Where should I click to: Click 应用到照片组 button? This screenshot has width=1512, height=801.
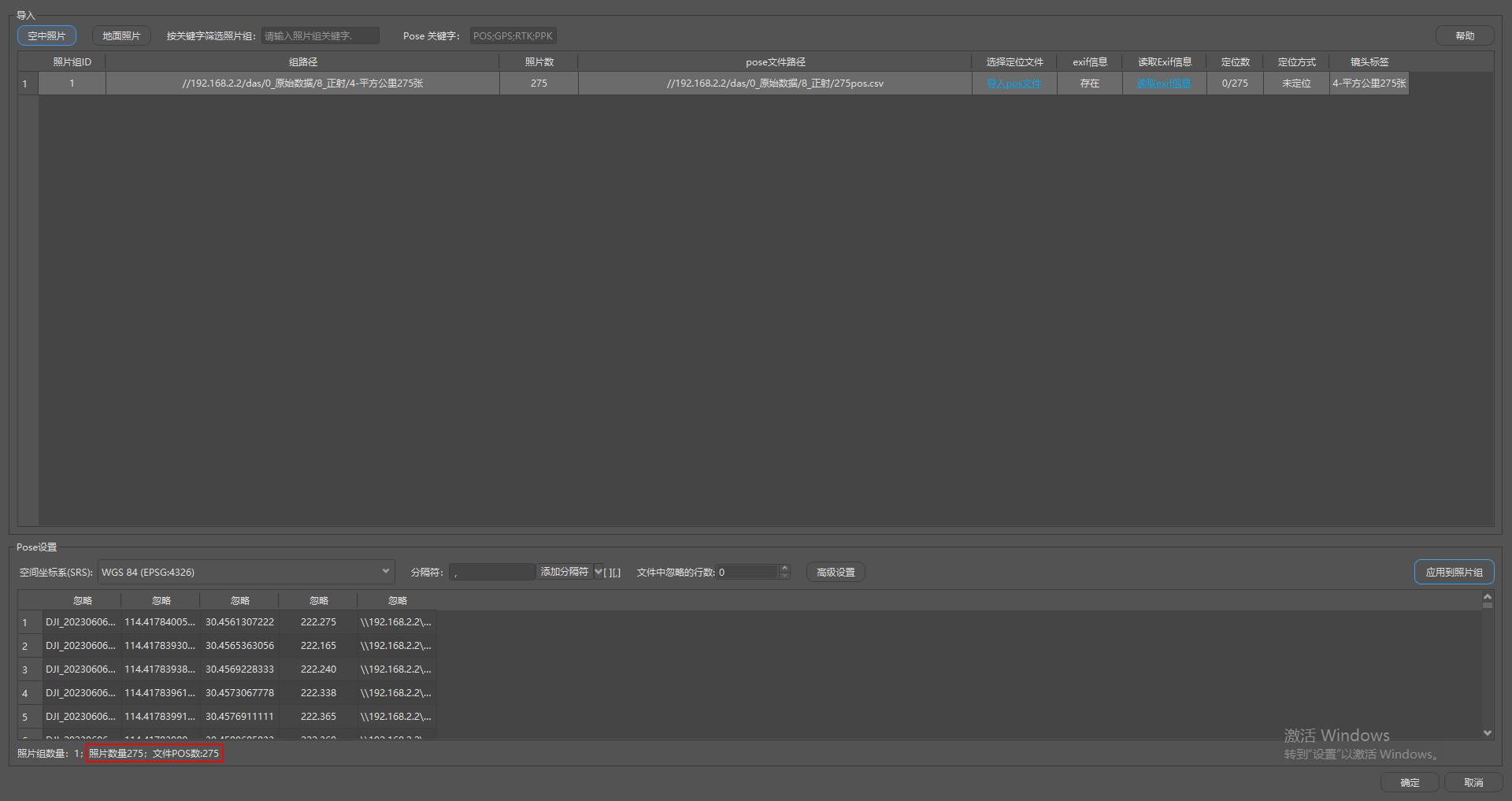[x=1454, y=572]
